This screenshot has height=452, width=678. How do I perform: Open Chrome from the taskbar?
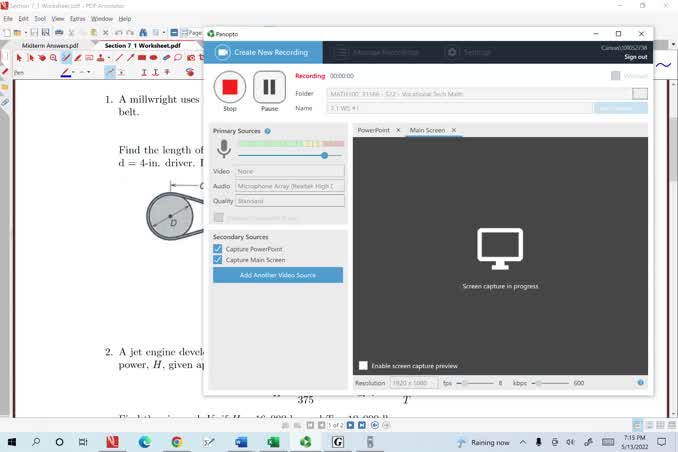(x=176, y=442)
